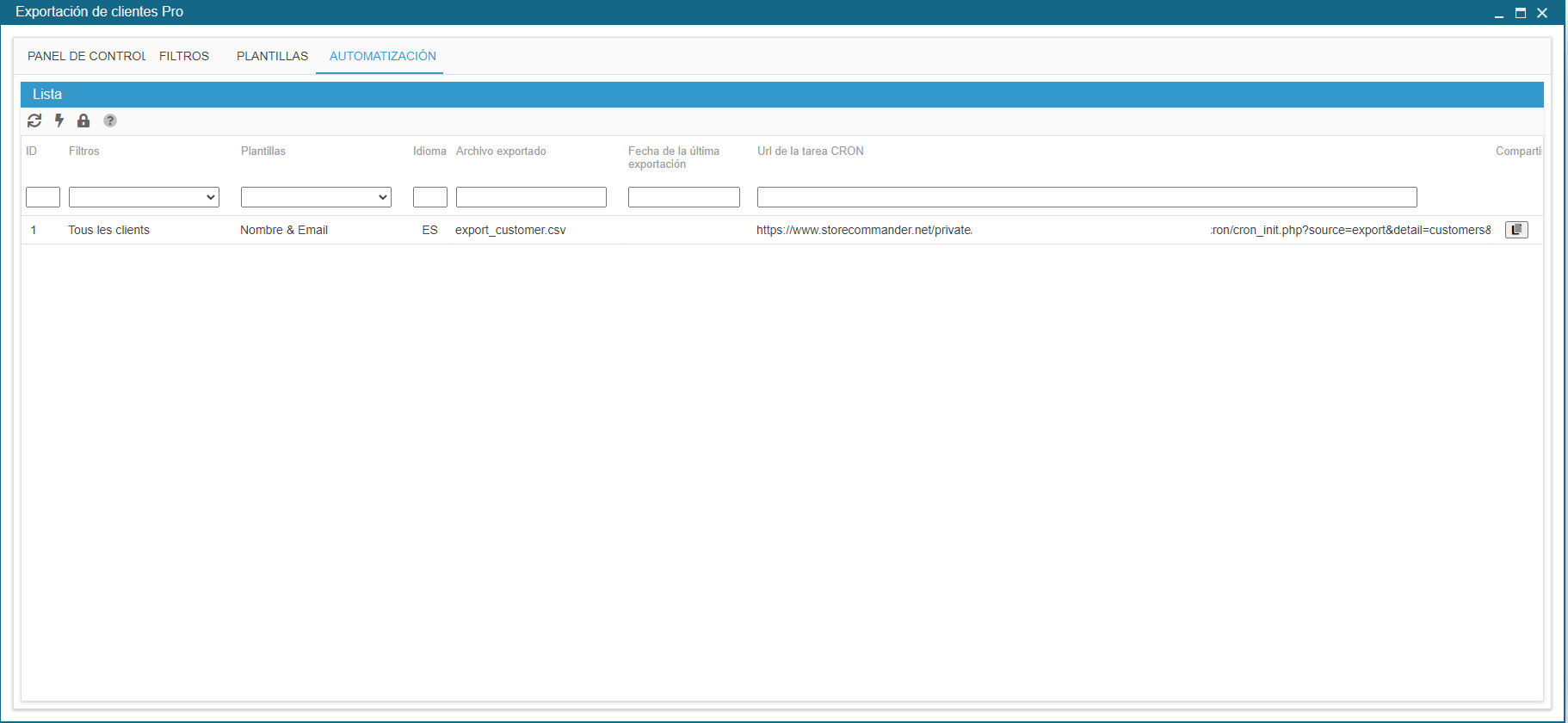The width and height of the screenshot is (1568, 723).
Task: Minimize the Exportación de clientes Pro window
Action: click(1499, 13)
